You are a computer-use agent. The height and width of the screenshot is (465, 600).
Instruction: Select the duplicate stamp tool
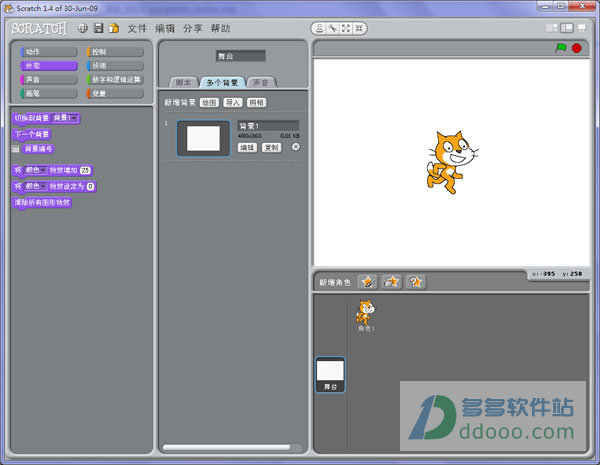(320, 28)
